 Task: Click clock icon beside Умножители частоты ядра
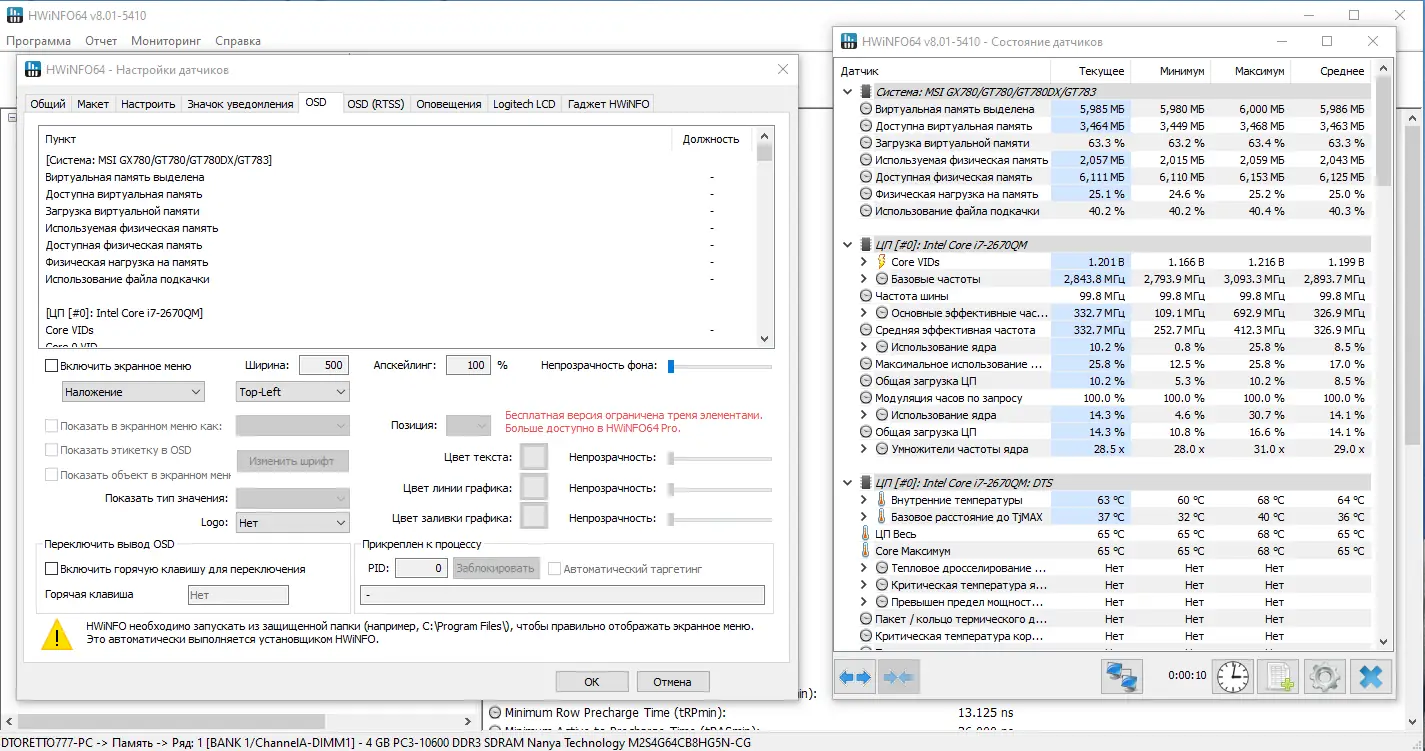point(882,449)
